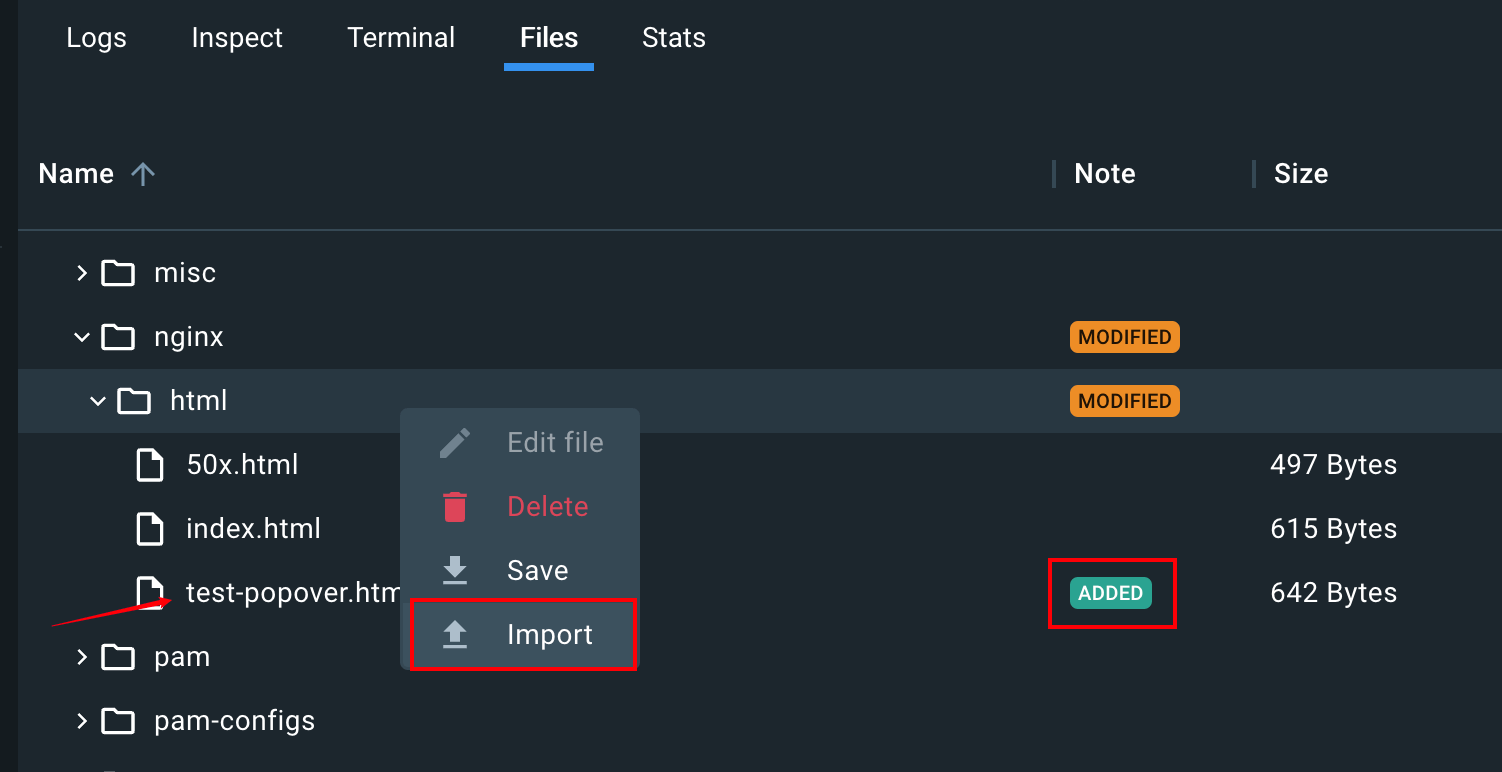Click the index.html file icon
The width and height of the screenshot is (1502, 772).
149,528
